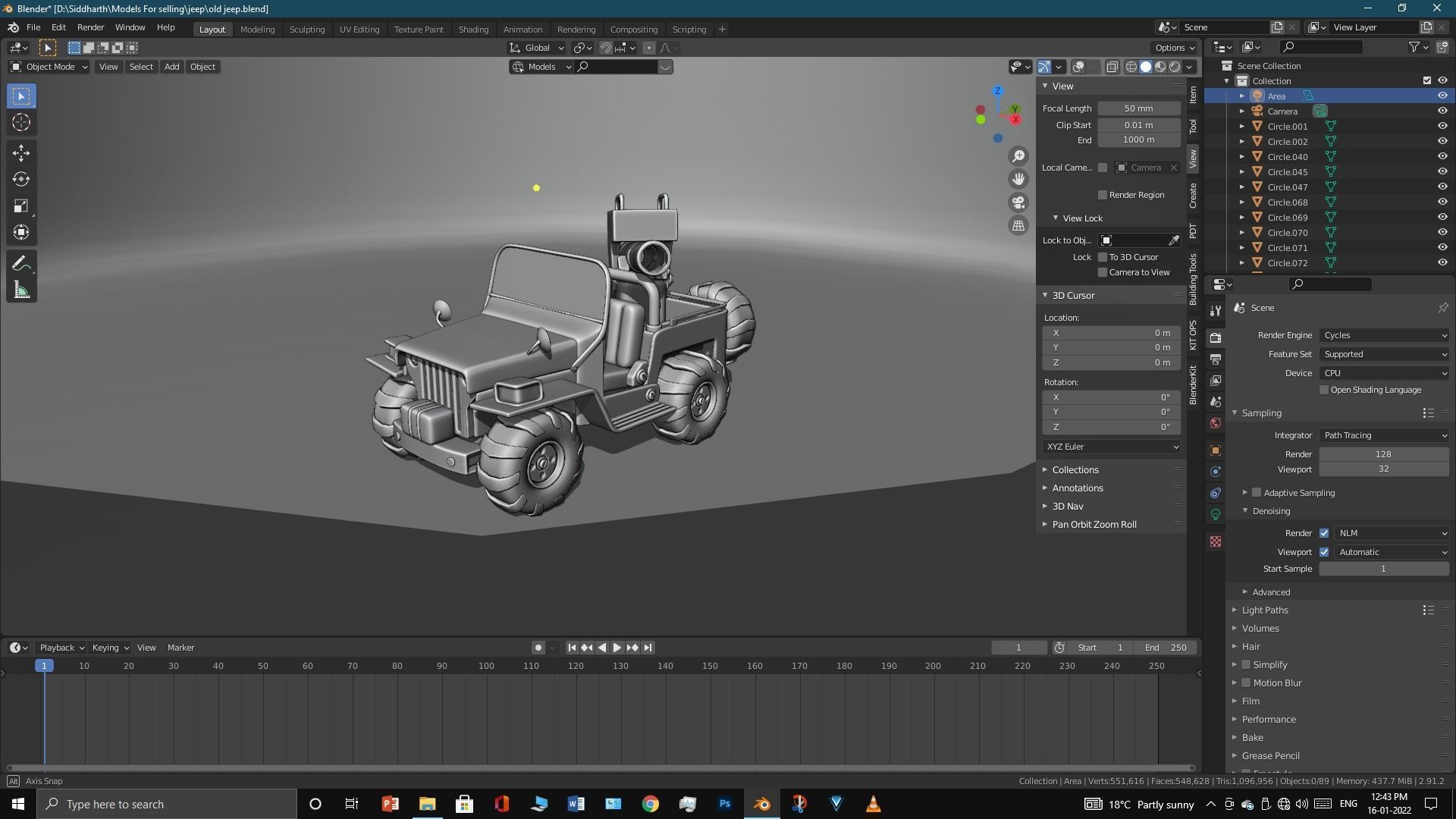The image size is (1456, 819).
Task: Jump to the timeline's last frame
Action: tap(648, 648)
